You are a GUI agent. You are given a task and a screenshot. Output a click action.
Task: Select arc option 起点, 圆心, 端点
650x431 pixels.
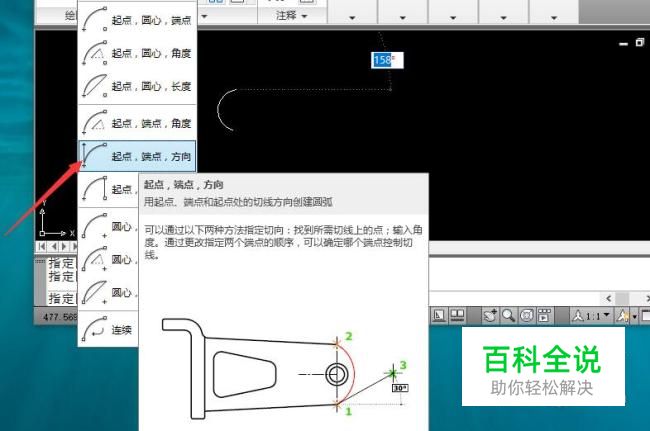[x=137, y=19]
